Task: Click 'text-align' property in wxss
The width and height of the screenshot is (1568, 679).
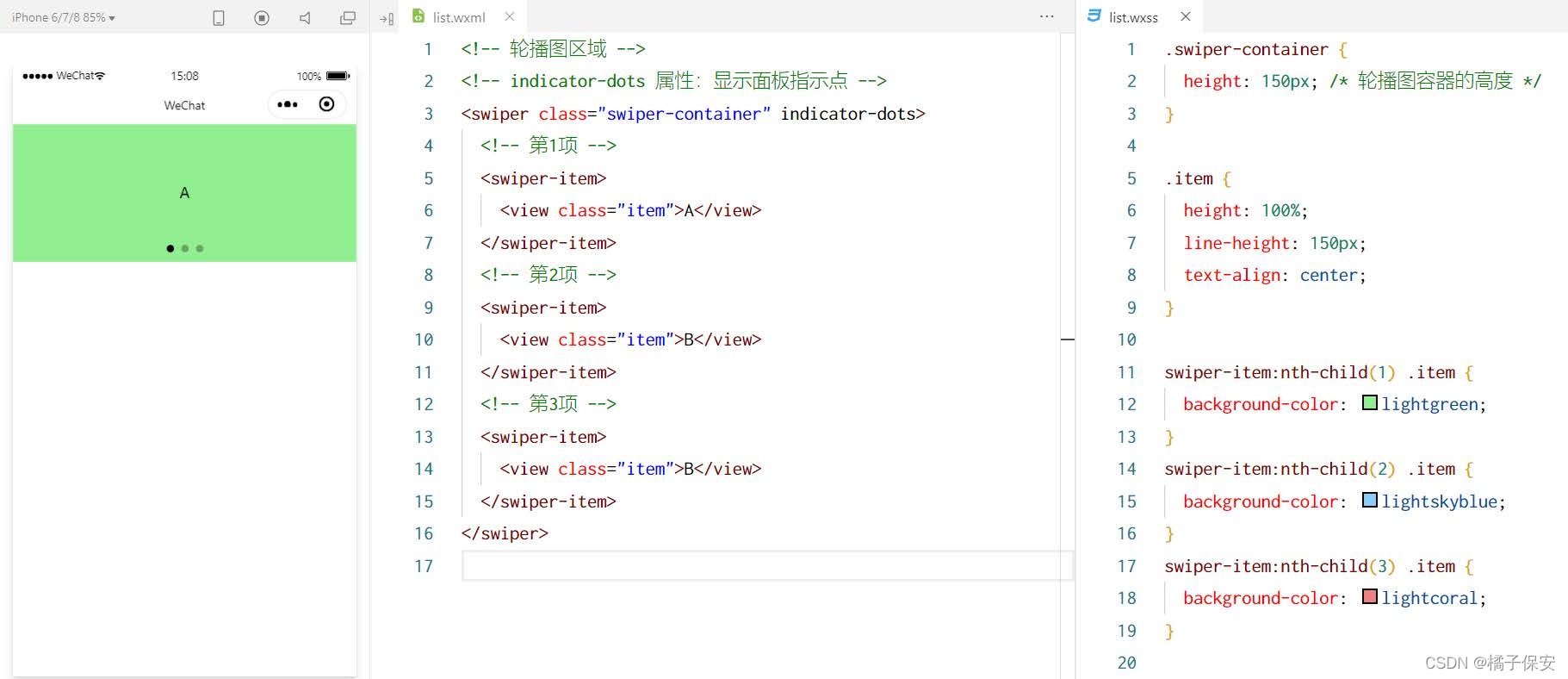Action: [1232, 275]
